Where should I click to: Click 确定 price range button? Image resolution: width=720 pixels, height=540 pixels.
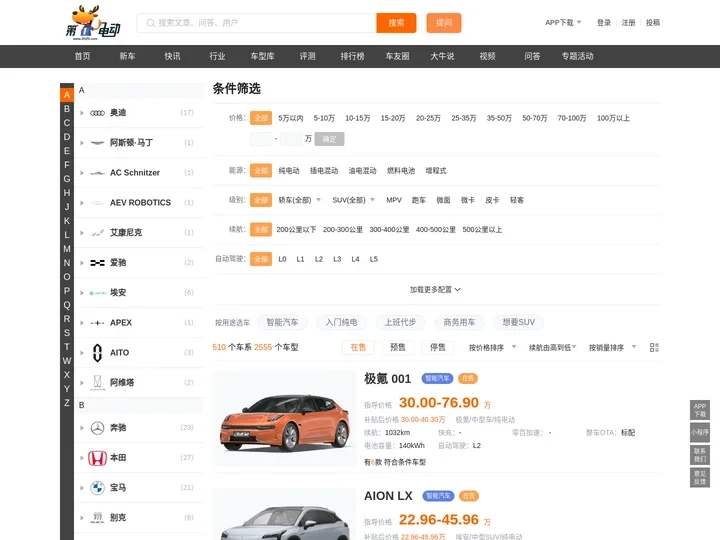click(329, 139)
